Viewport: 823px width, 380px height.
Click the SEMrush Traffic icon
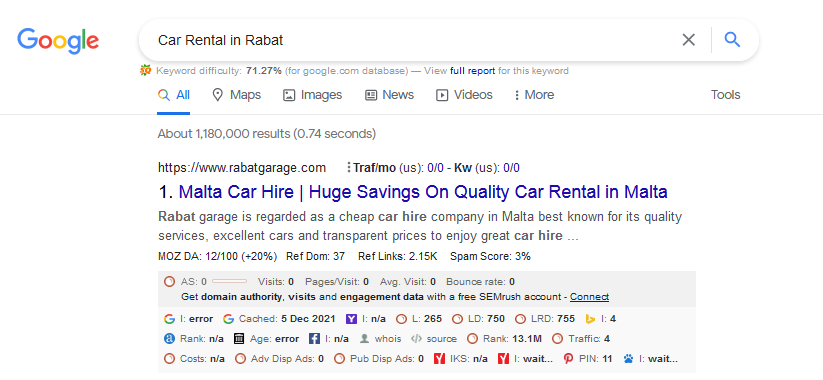(x=557, y=339)
